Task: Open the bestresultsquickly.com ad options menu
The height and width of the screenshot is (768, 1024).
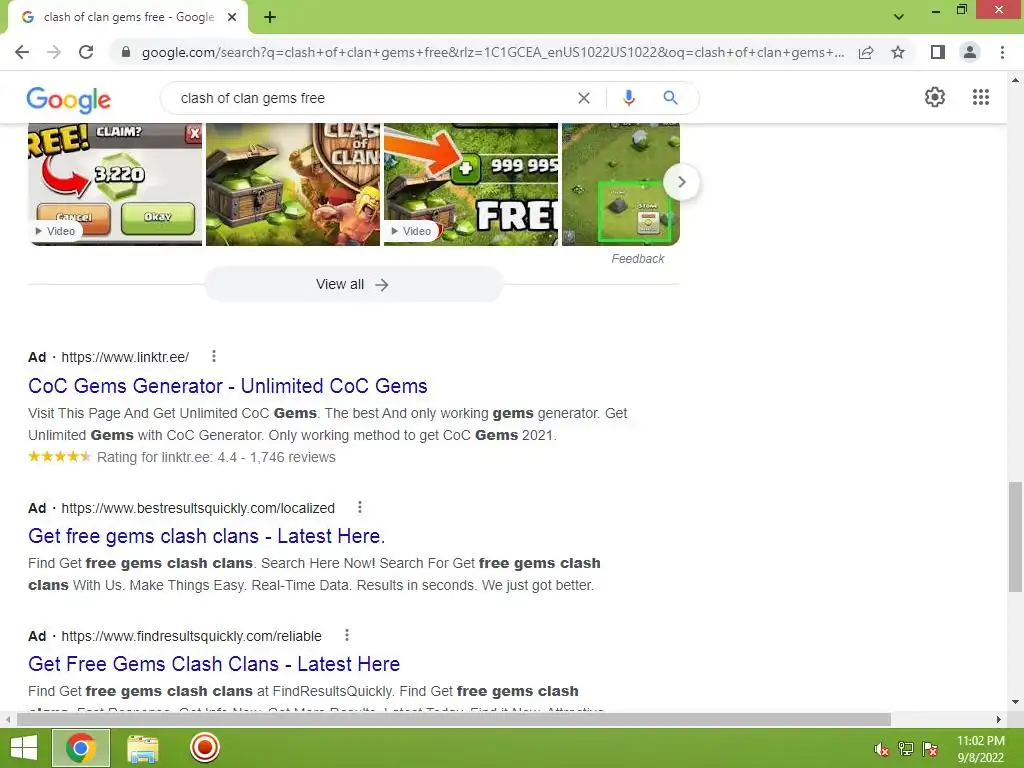Action: pos(360,507)
